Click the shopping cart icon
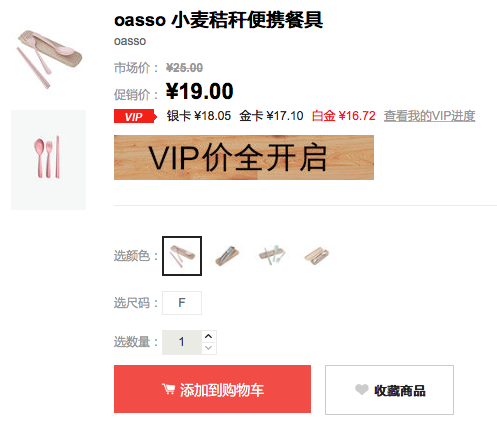Screen dimensions: 497x421 click(168, 389)
